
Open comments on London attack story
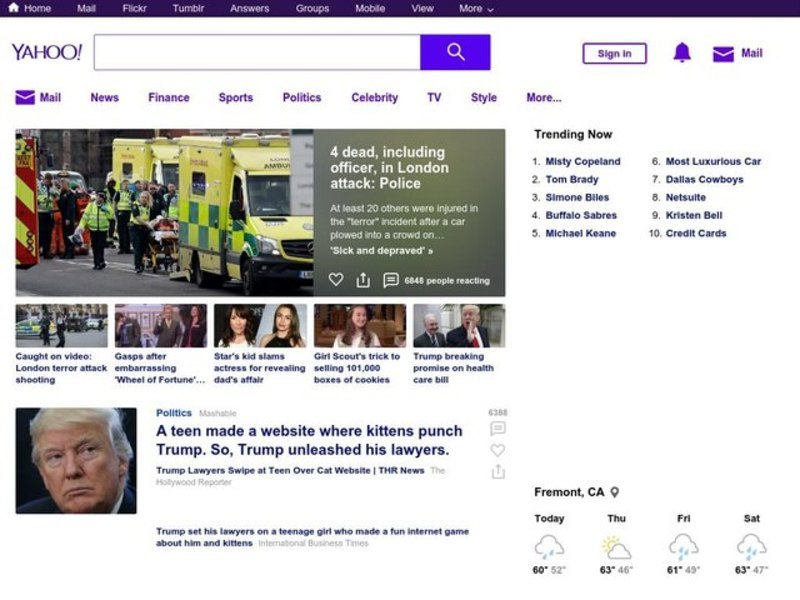click(x=391, y=280)
